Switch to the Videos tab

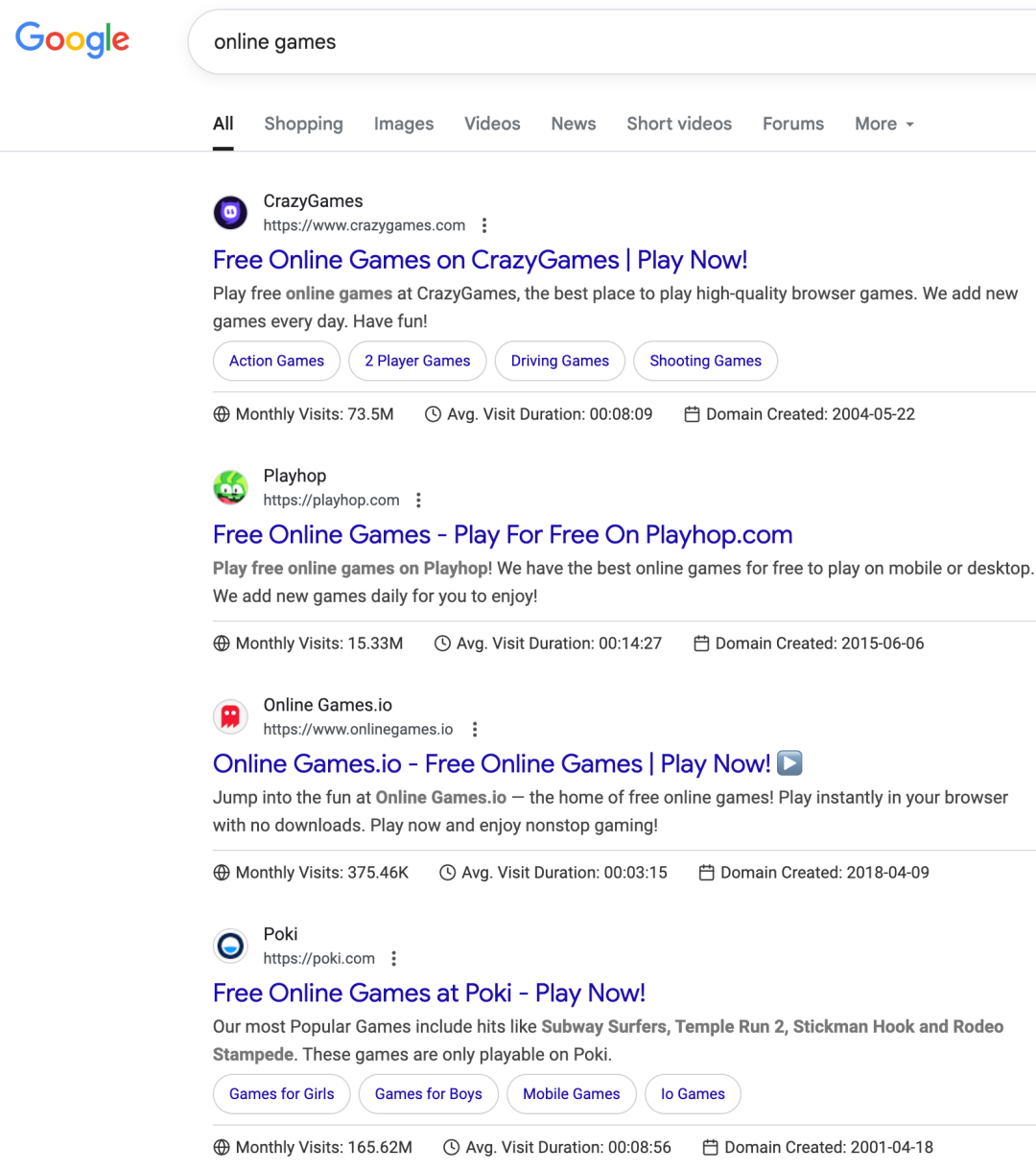(492, 124)
